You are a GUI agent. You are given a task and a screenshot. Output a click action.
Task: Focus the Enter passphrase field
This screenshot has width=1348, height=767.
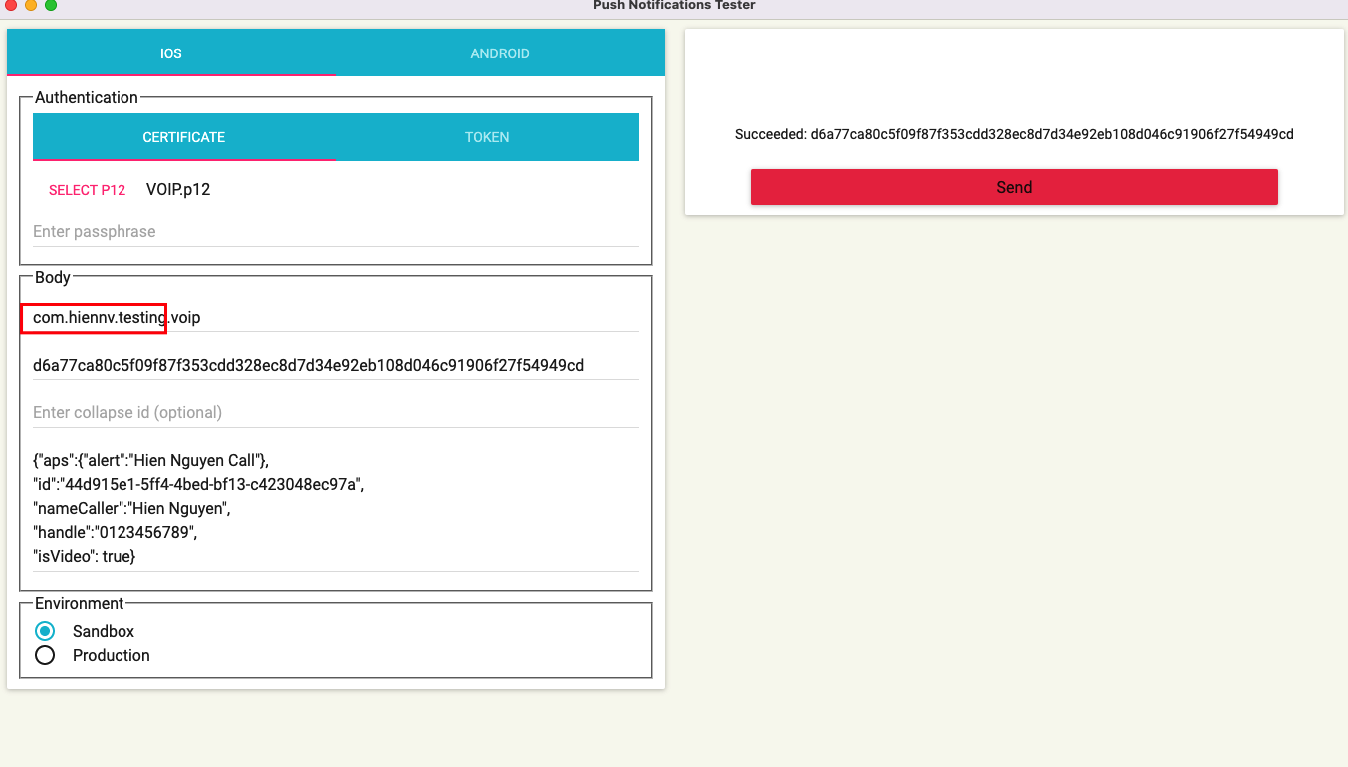tap(335, 231)
